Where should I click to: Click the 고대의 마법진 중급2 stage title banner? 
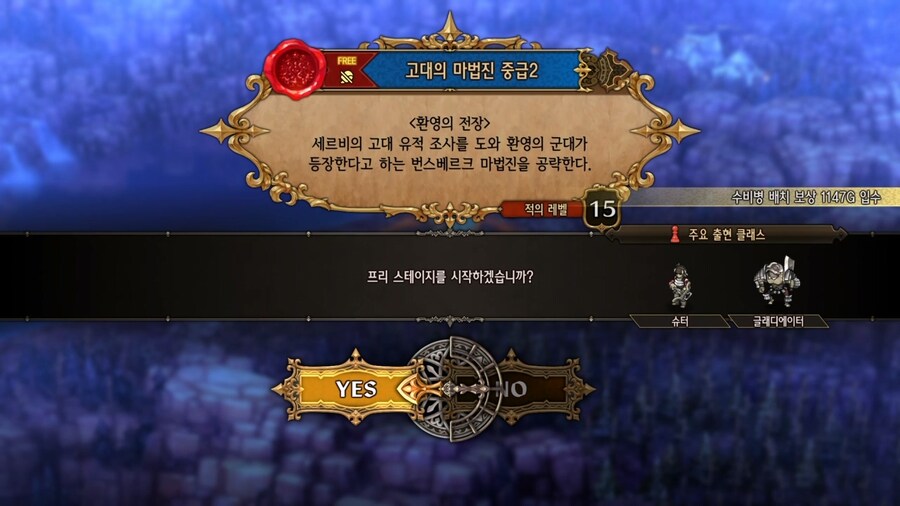coord(471,71)
